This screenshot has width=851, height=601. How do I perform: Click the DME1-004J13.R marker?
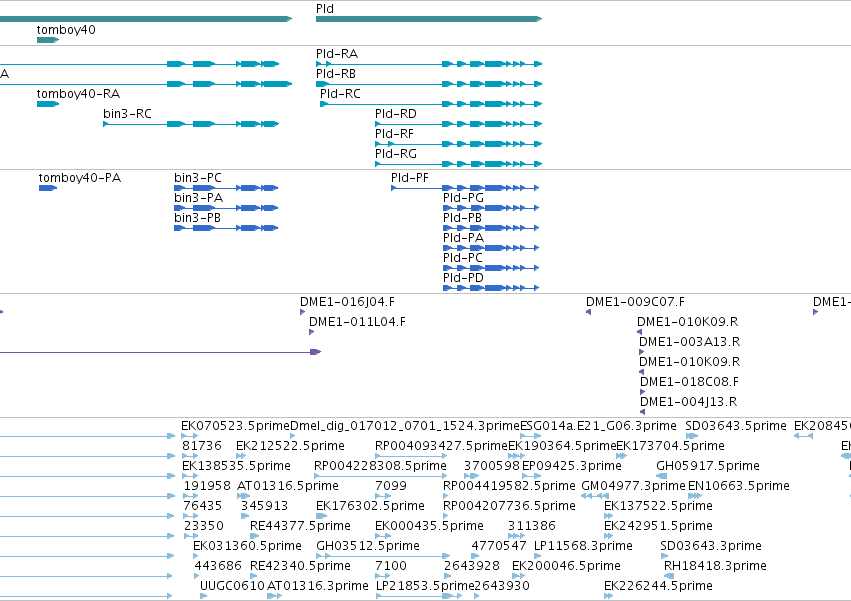pyautogui.click(x=643, y=412)
